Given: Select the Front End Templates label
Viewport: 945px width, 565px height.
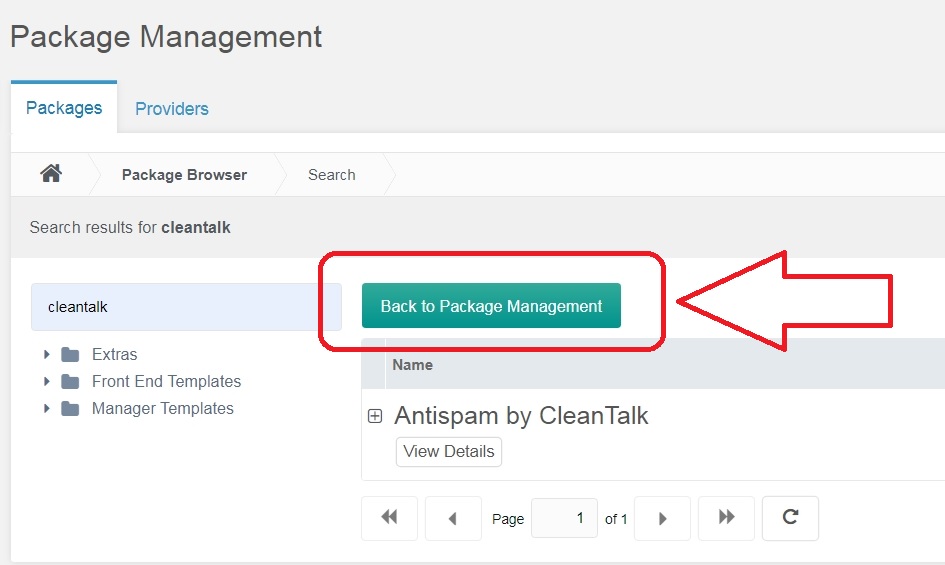Looking at the screenshot, I should pyautogui.click(x=166, y=382).
